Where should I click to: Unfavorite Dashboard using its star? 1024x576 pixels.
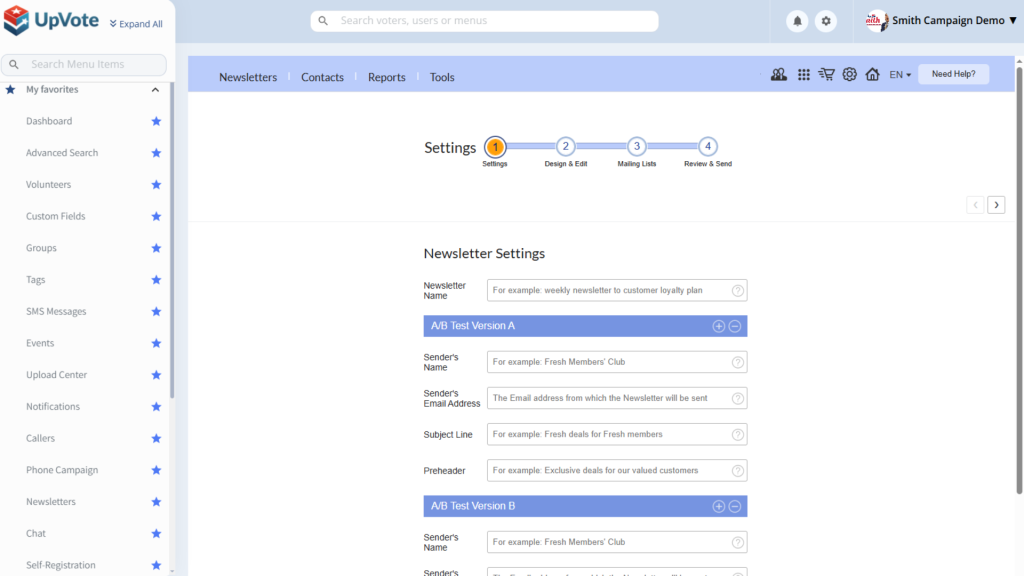point(156,121)
